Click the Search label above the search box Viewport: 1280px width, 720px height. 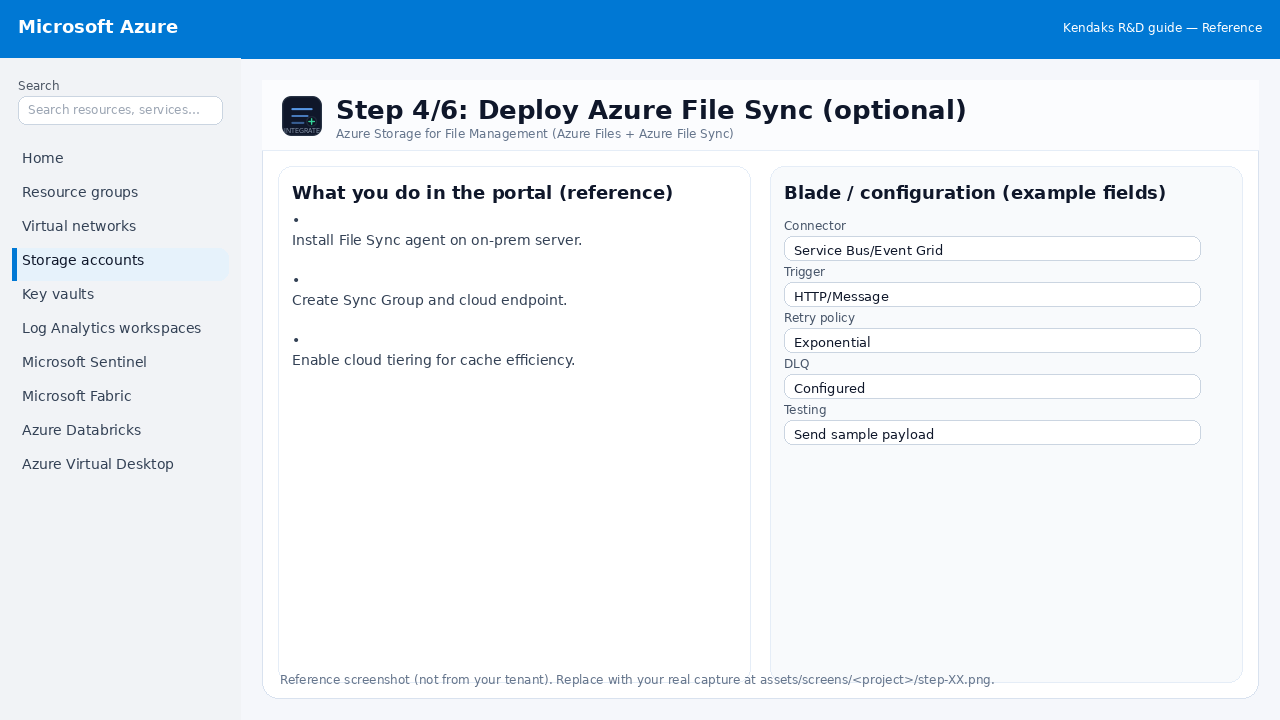click(39, 86)
